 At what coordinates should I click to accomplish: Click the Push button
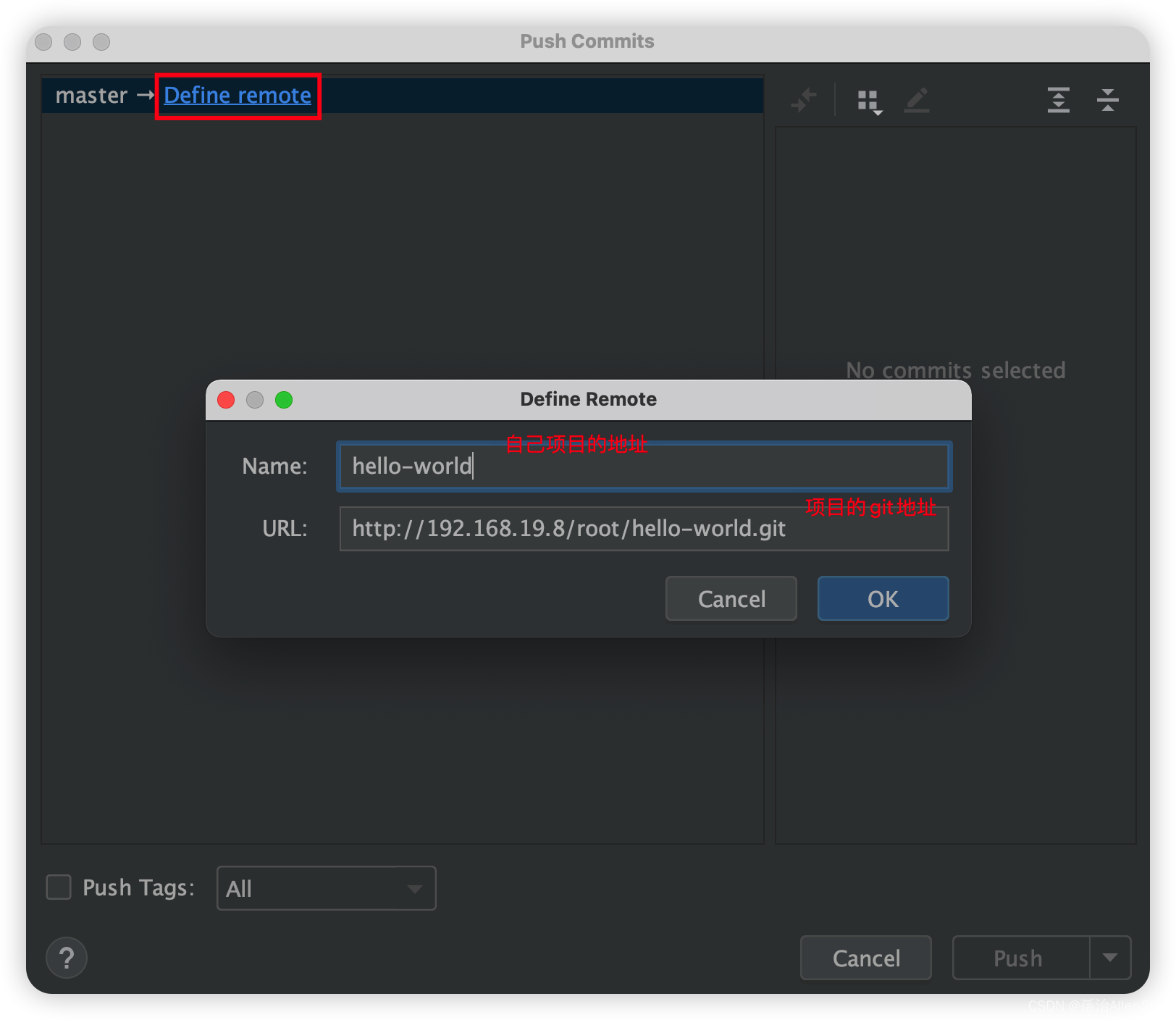[x=1021, y=958]
